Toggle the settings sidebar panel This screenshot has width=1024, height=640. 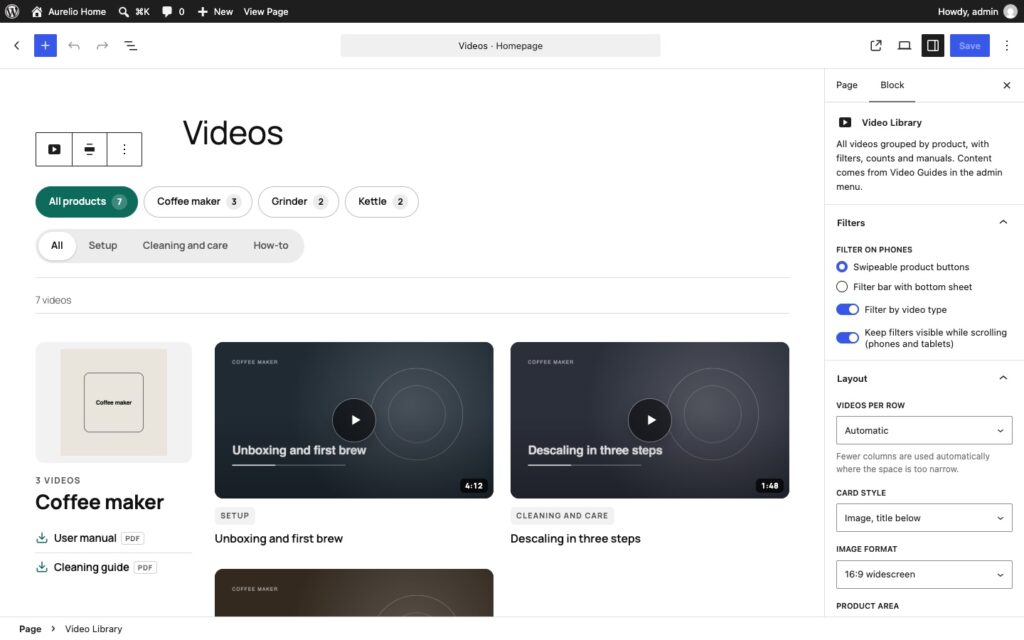933,46
